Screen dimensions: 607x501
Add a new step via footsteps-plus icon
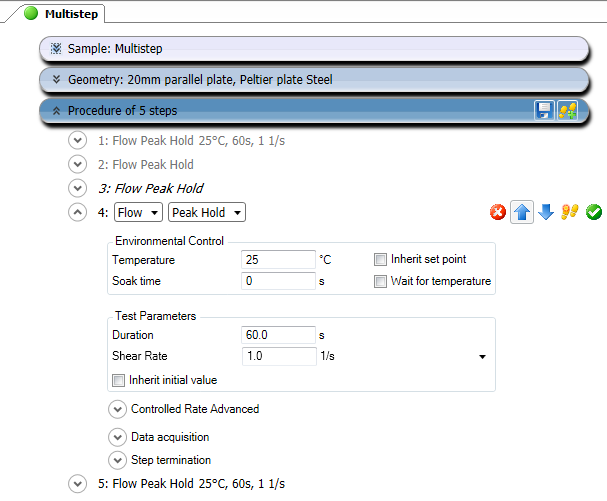click(x=568, y=111)
